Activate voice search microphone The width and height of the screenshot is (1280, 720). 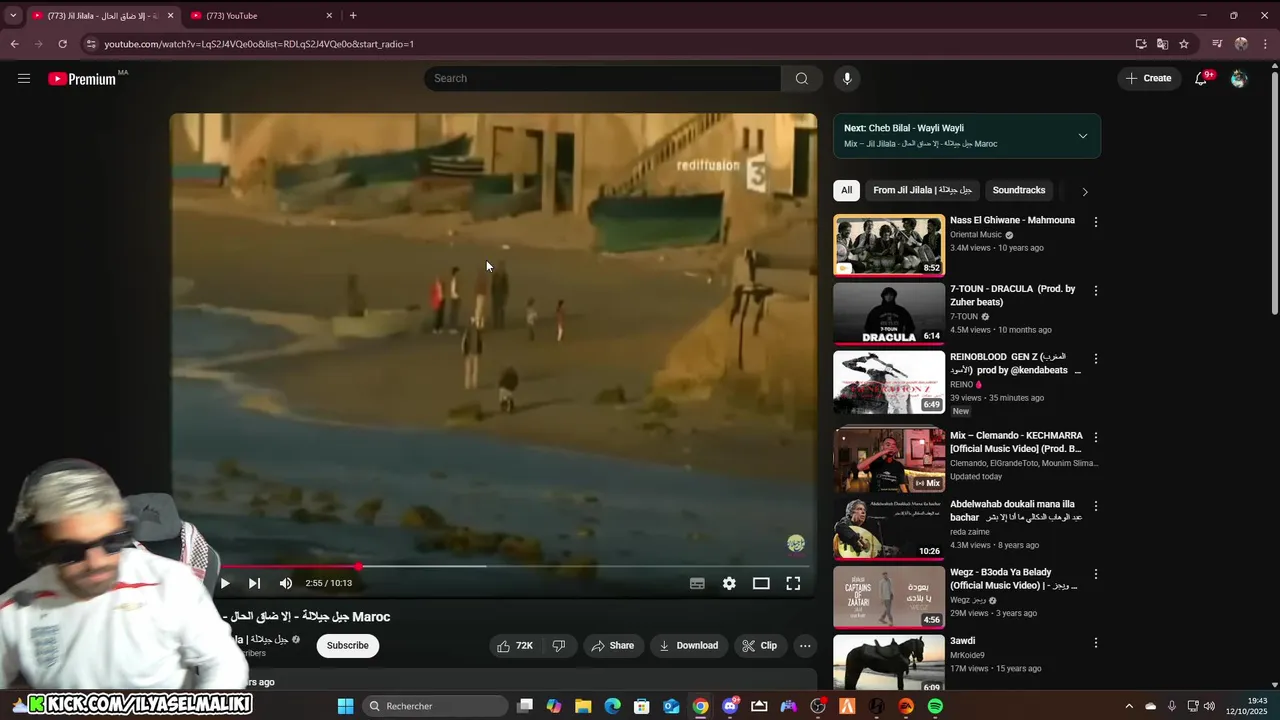(x=847, y=78)
